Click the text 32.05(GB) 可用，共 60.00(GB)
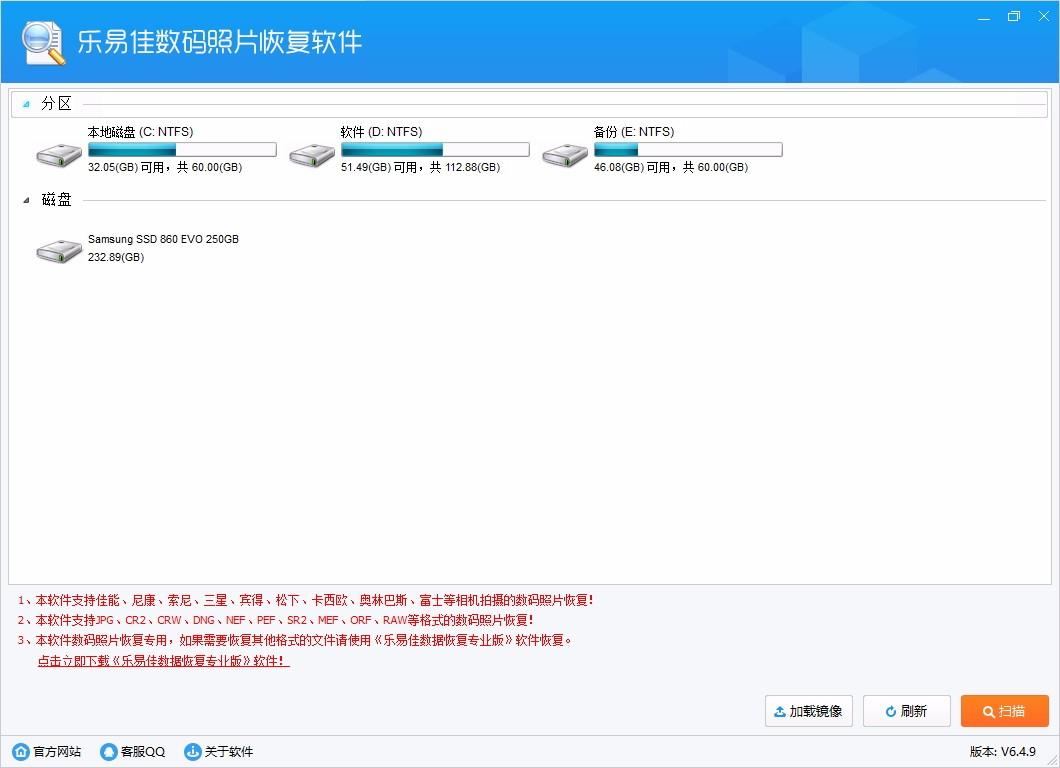The height and width of the screenshot is (768, 1060). (165, 167)
